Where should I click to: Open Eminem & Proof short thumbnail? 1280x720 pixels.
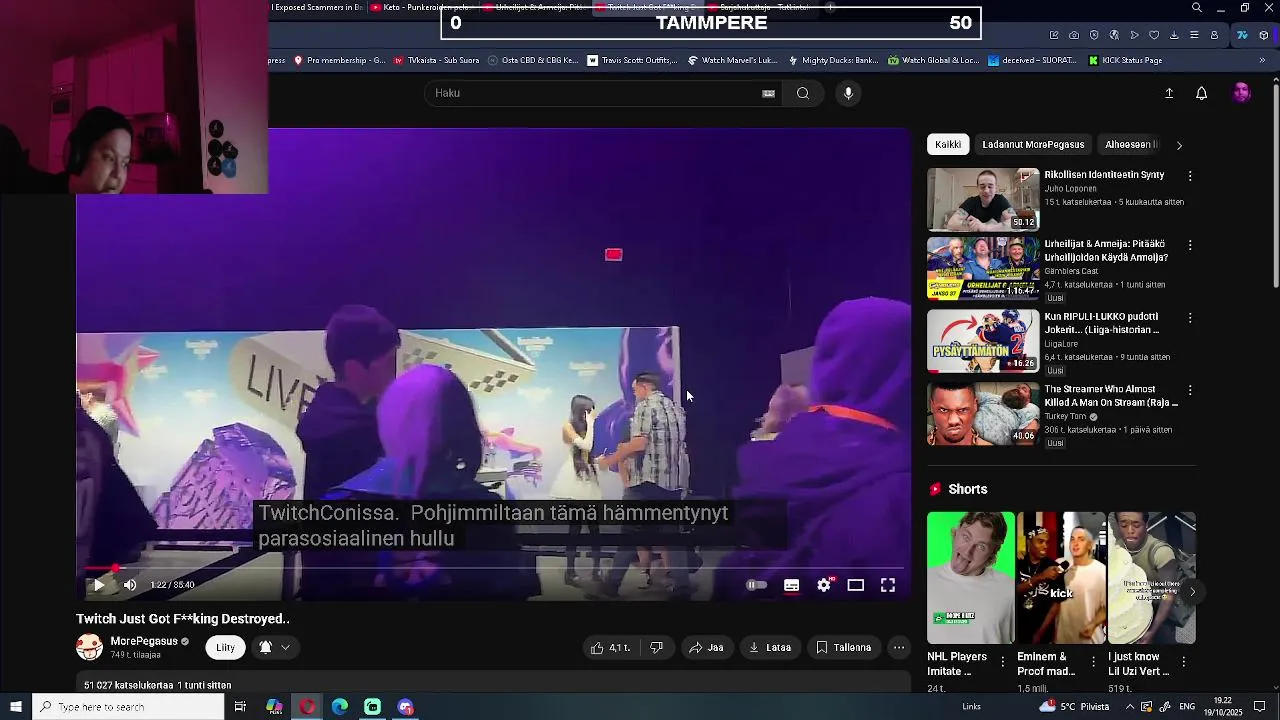pos(1061,578)
